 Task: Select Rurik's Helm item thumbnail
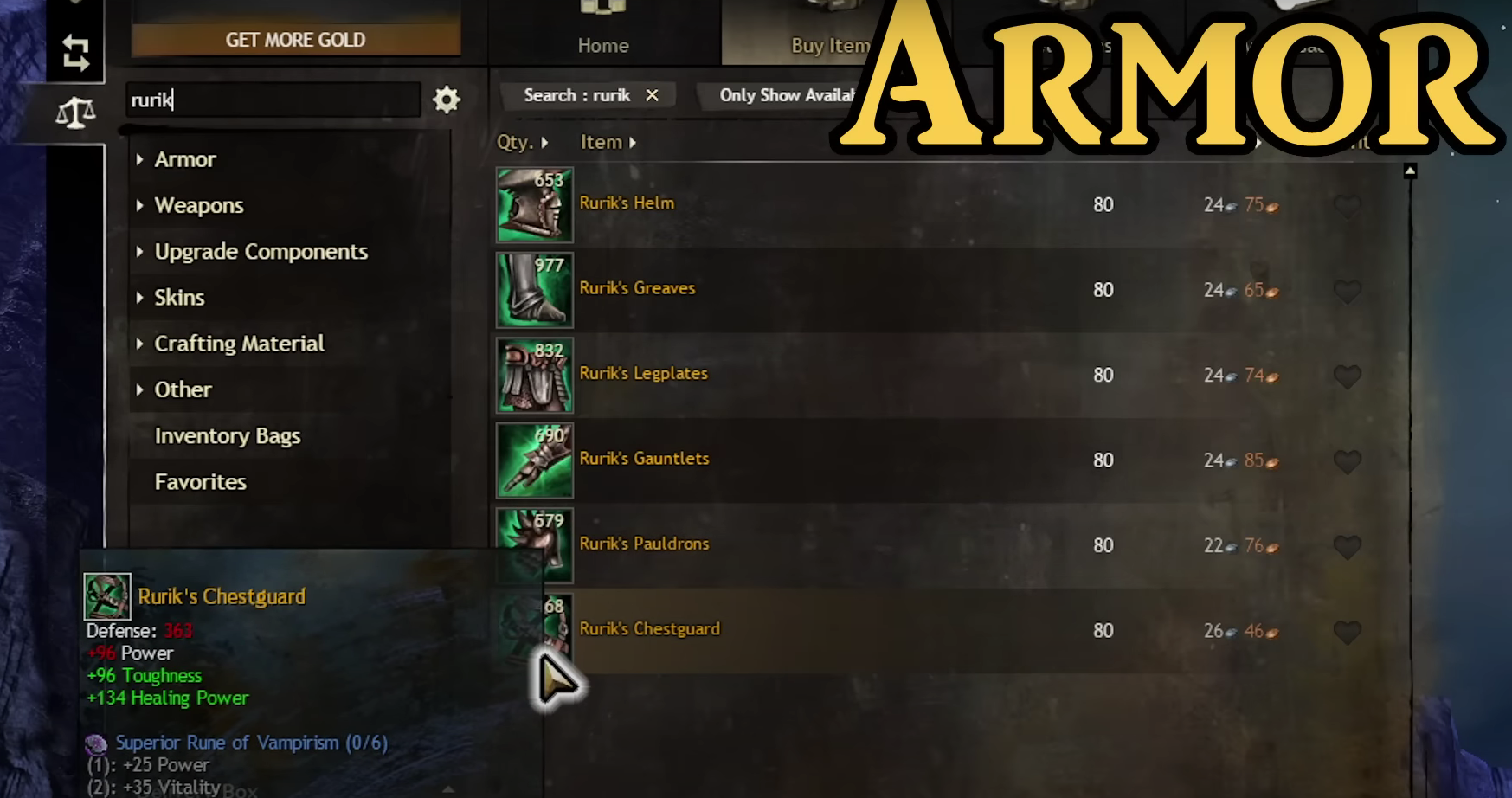click(535, 205)
